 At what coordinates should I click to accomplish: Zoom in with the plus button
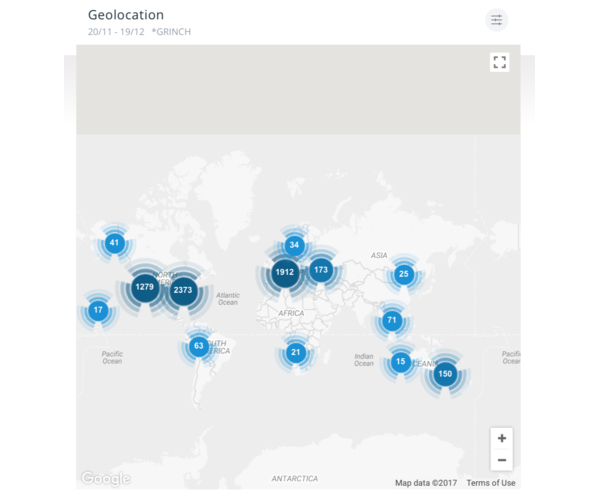click(502, 438)
